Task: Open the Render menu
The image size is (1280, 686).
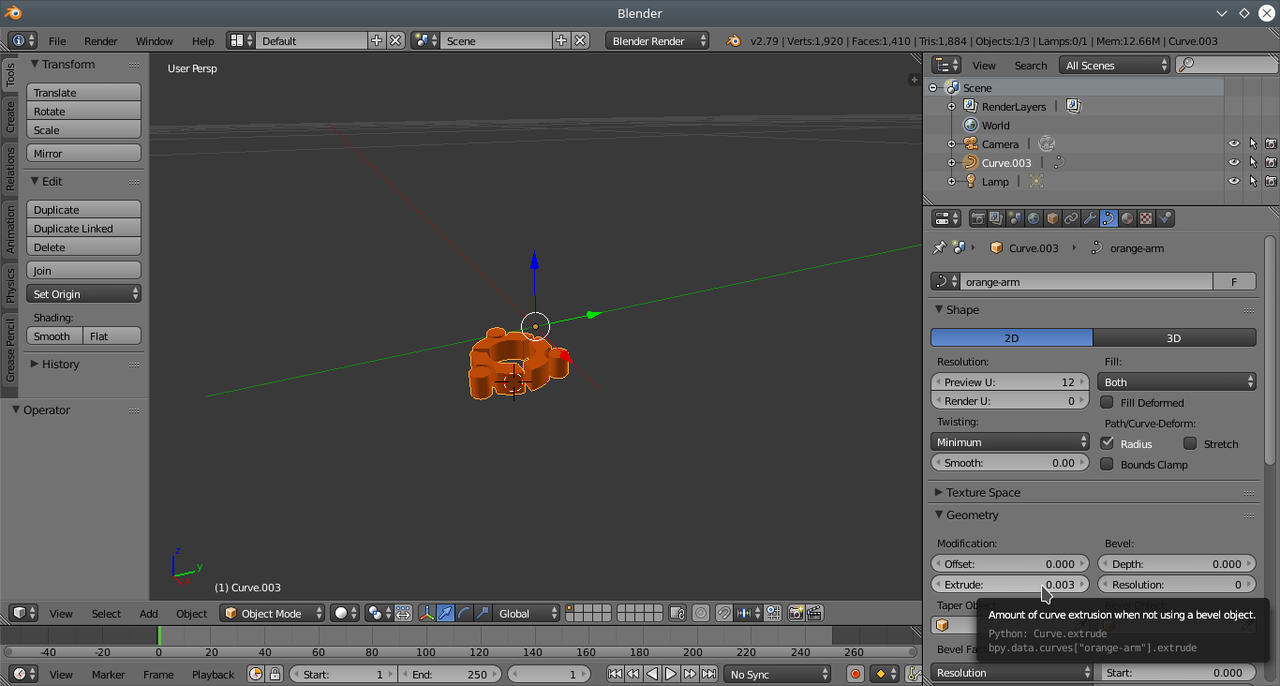Action: click(x=101, y=41)
